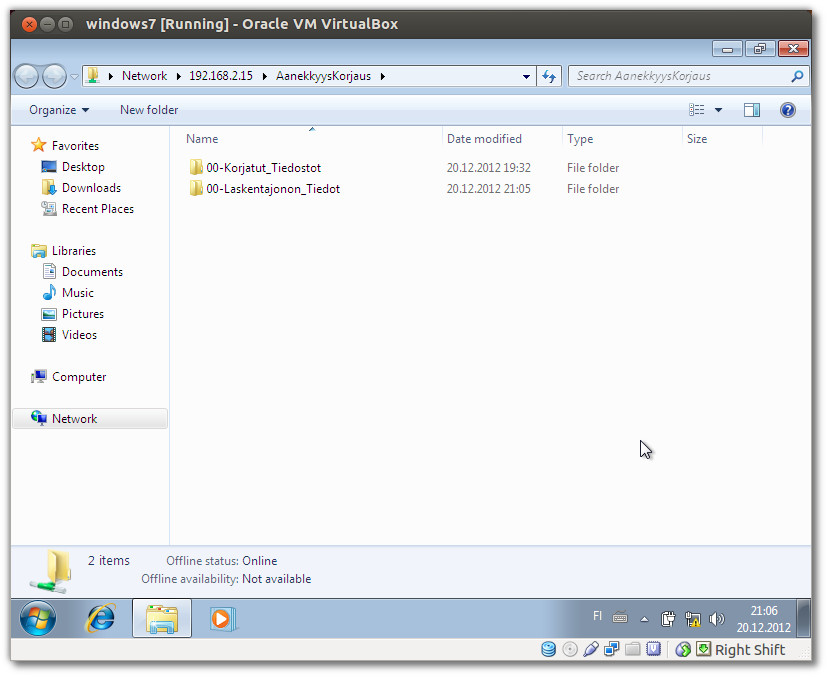Refresh the AanekkyysKorjaus folder view
Screen dimensions: 828x677
pyautogui.click(x=549, y=77)
